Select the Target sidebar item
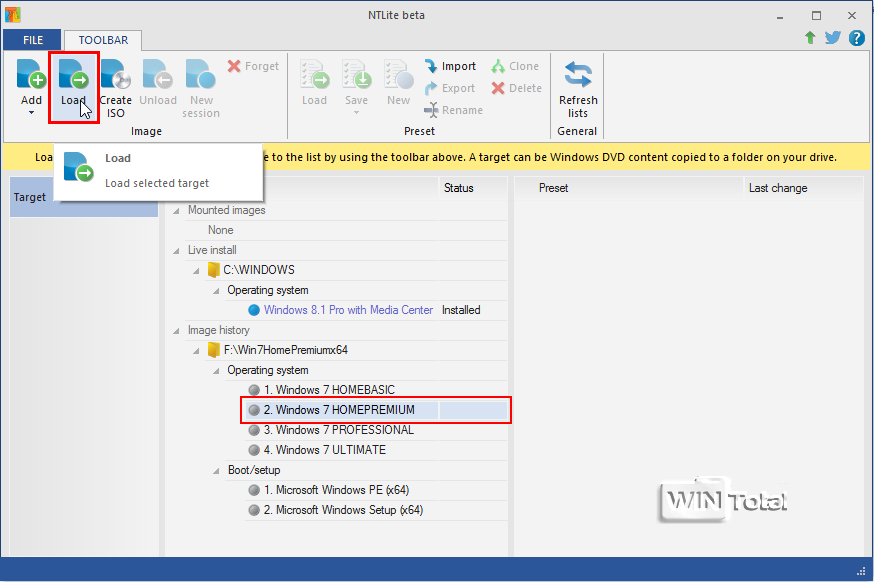 coord(84,197)
